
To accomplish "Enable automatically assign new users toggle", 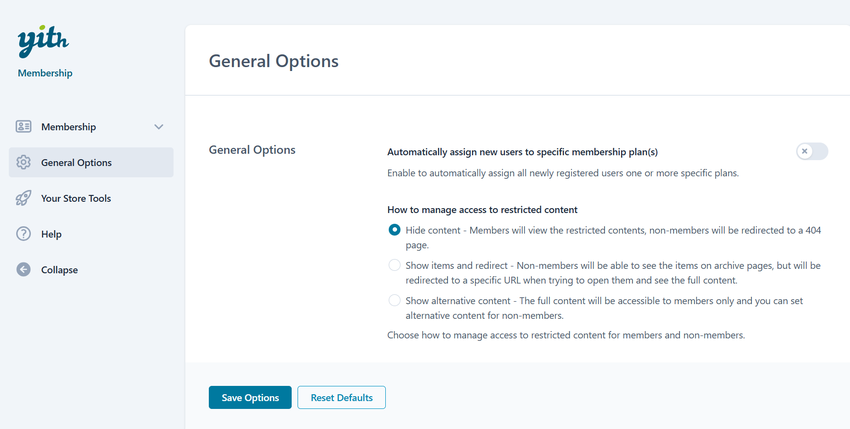I will coord(812,152).
